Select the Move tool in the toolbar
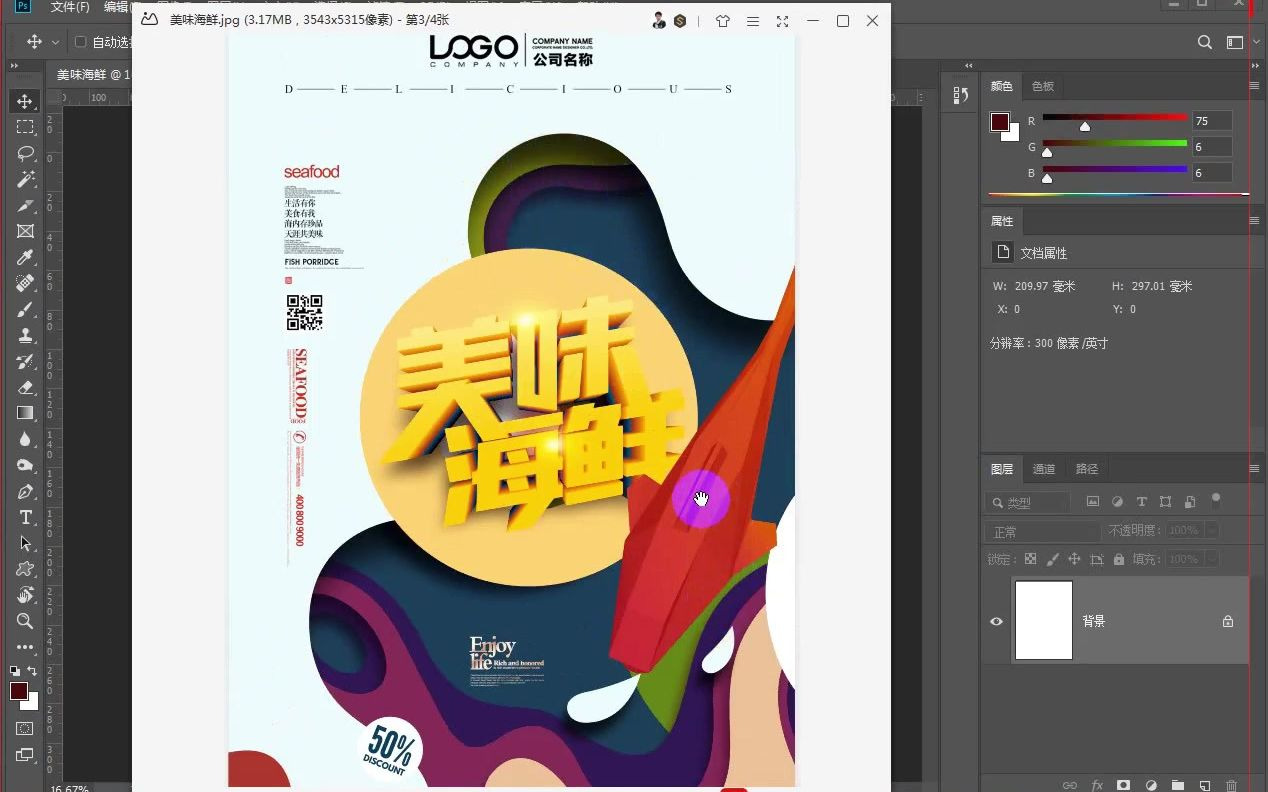Image resolution: width=1268 pixels, height=792 pixels. tap(24, 100)
